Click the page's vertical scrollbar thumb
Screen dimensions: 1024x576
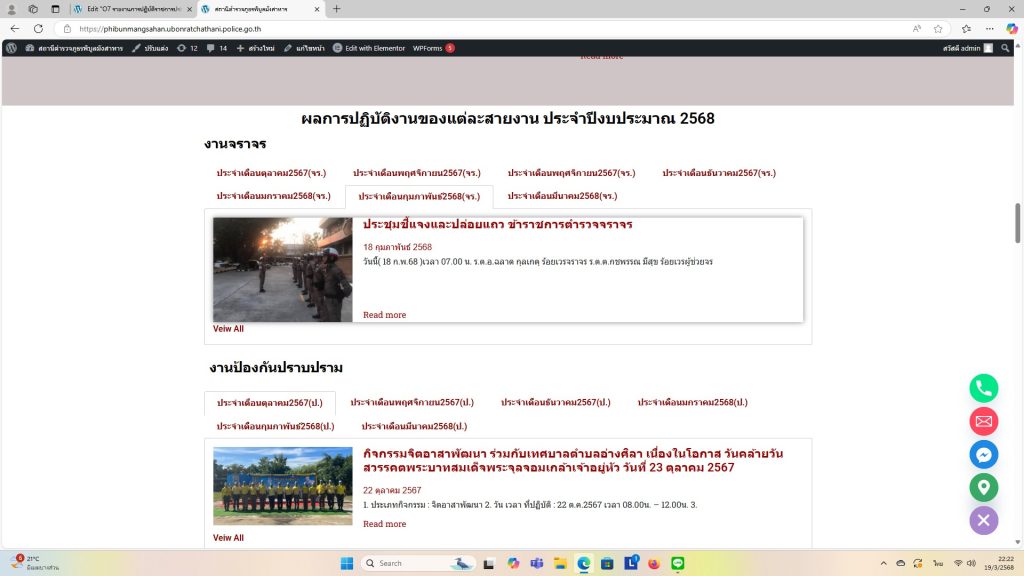coord(1018,222)
